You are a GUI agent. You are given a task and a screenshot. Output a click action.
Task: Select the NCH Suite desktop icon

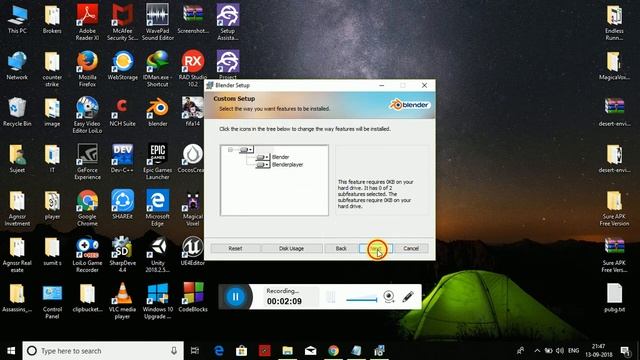click(x=122, y=112)
